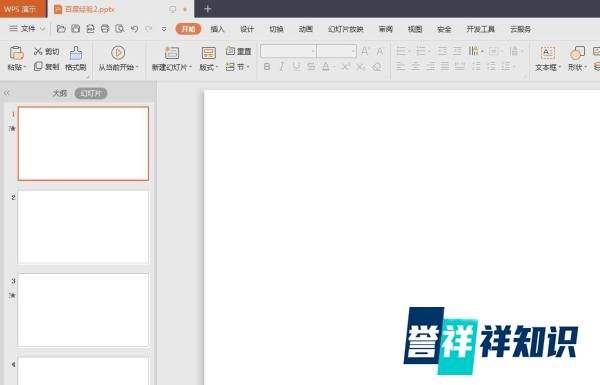Click the 文本框 Text Box icon

pyautogui.click(x=548, y=53)
